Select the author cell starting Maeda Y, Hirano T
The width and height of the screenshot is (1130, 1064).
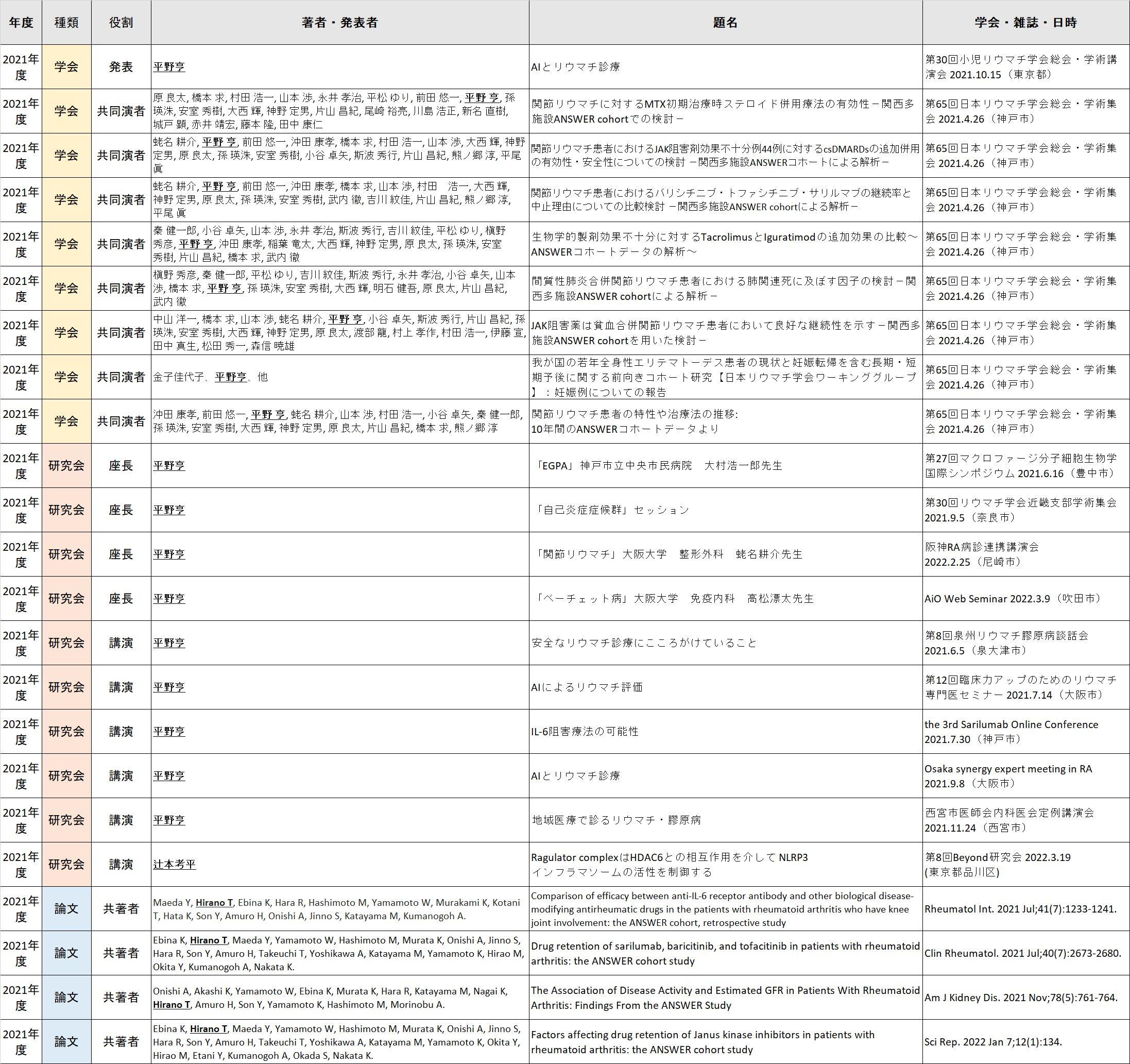(x=340, y=909)
